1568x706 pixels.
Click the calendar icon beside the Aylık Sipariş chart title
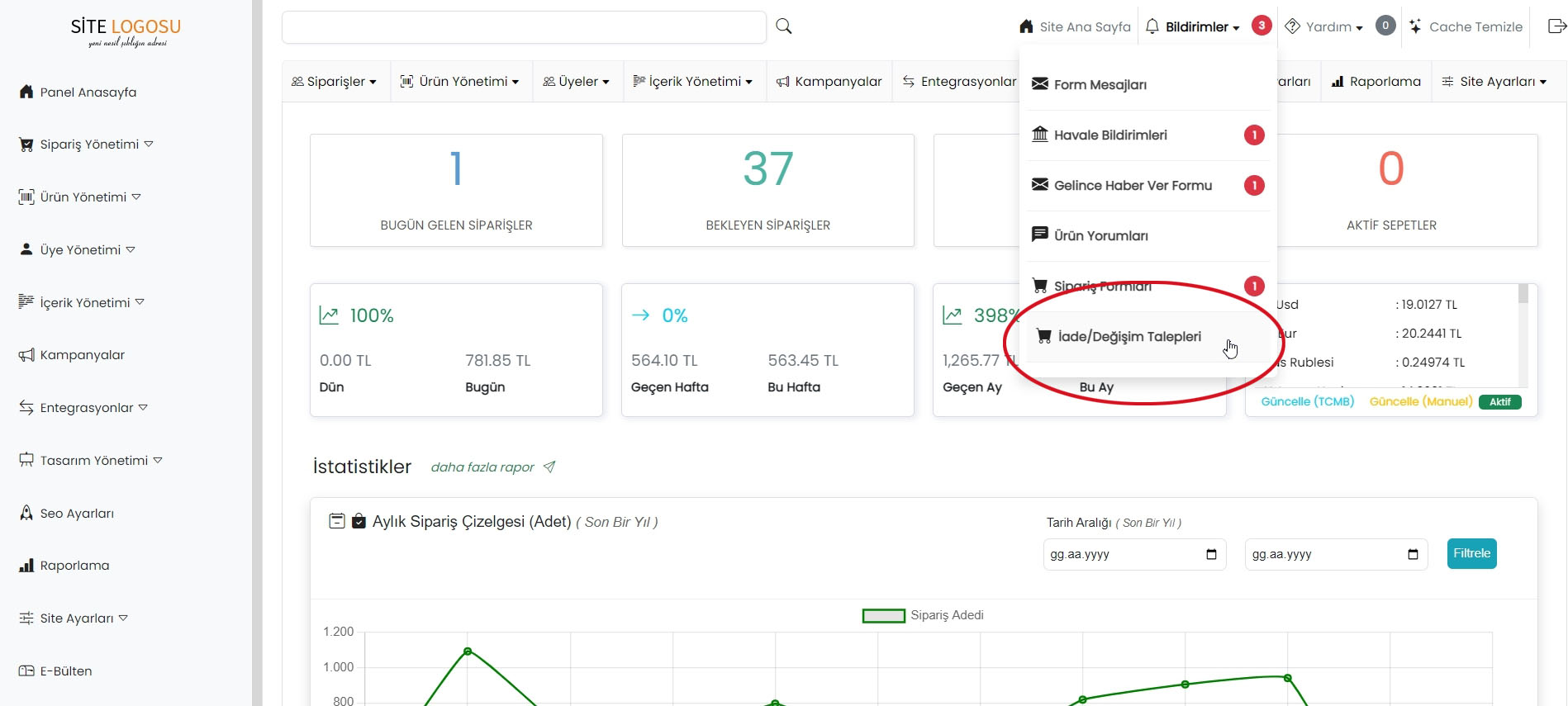tap(337, 521)
